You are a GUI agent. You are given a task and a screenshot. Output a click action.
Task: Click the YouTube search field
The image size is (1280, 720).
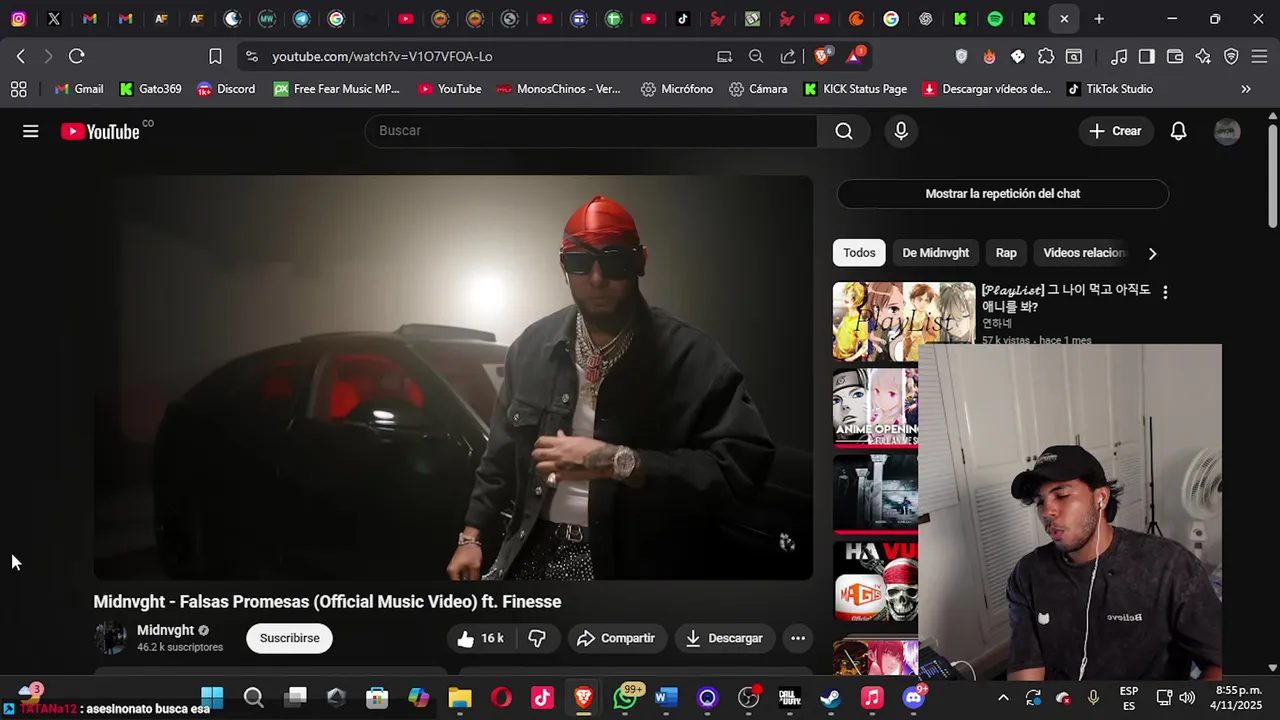[591, 131]
